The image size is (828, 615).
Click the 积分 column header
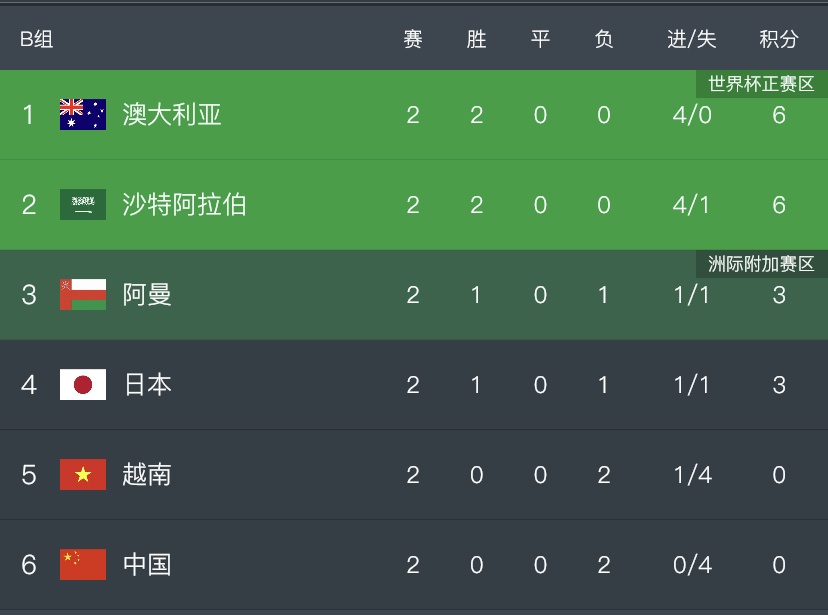[x=779, y=39]
